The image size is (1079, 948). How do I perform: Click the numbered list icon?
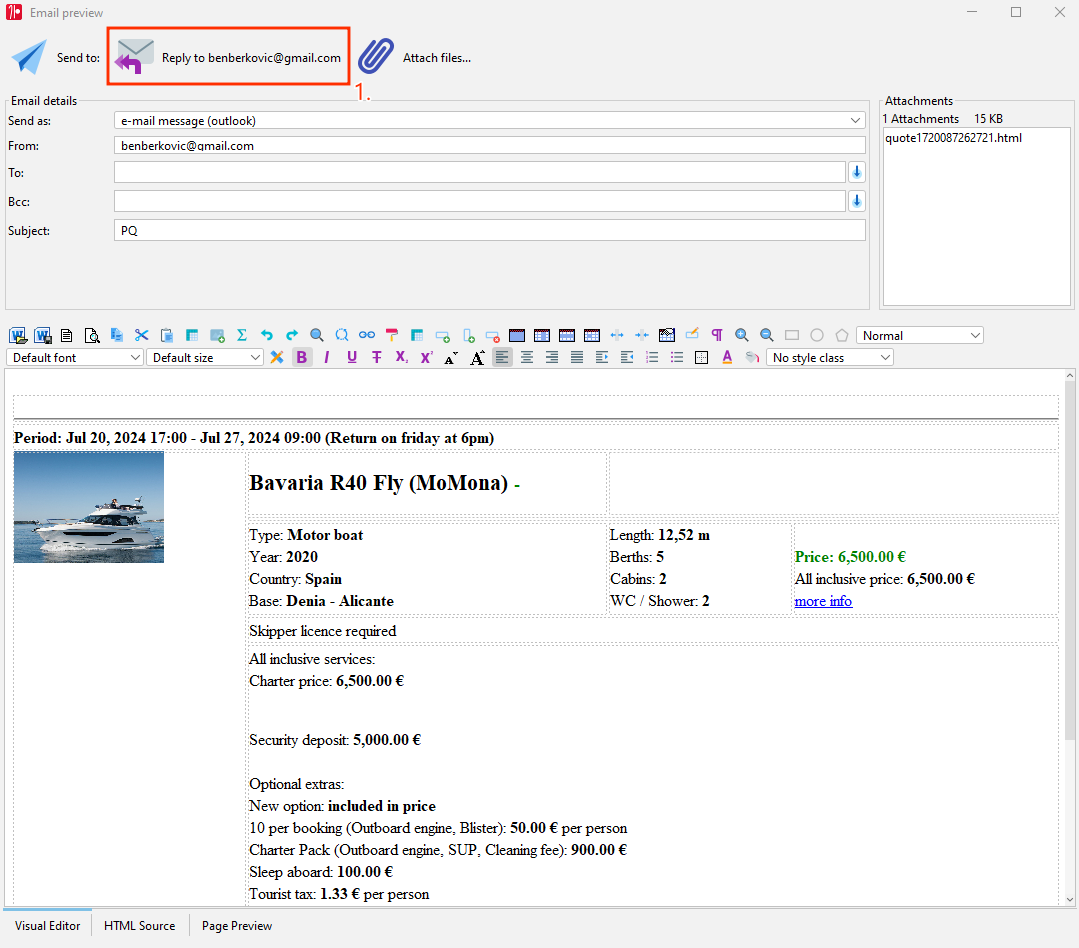click(x=652, y=357)
